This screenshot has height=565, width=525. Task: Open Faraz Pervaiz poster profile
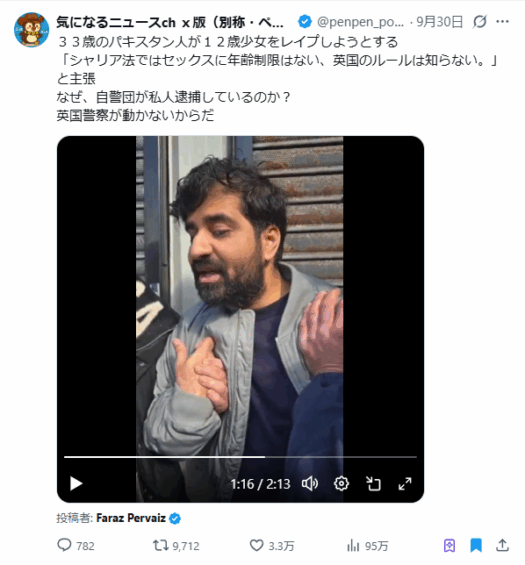[131, 518]
